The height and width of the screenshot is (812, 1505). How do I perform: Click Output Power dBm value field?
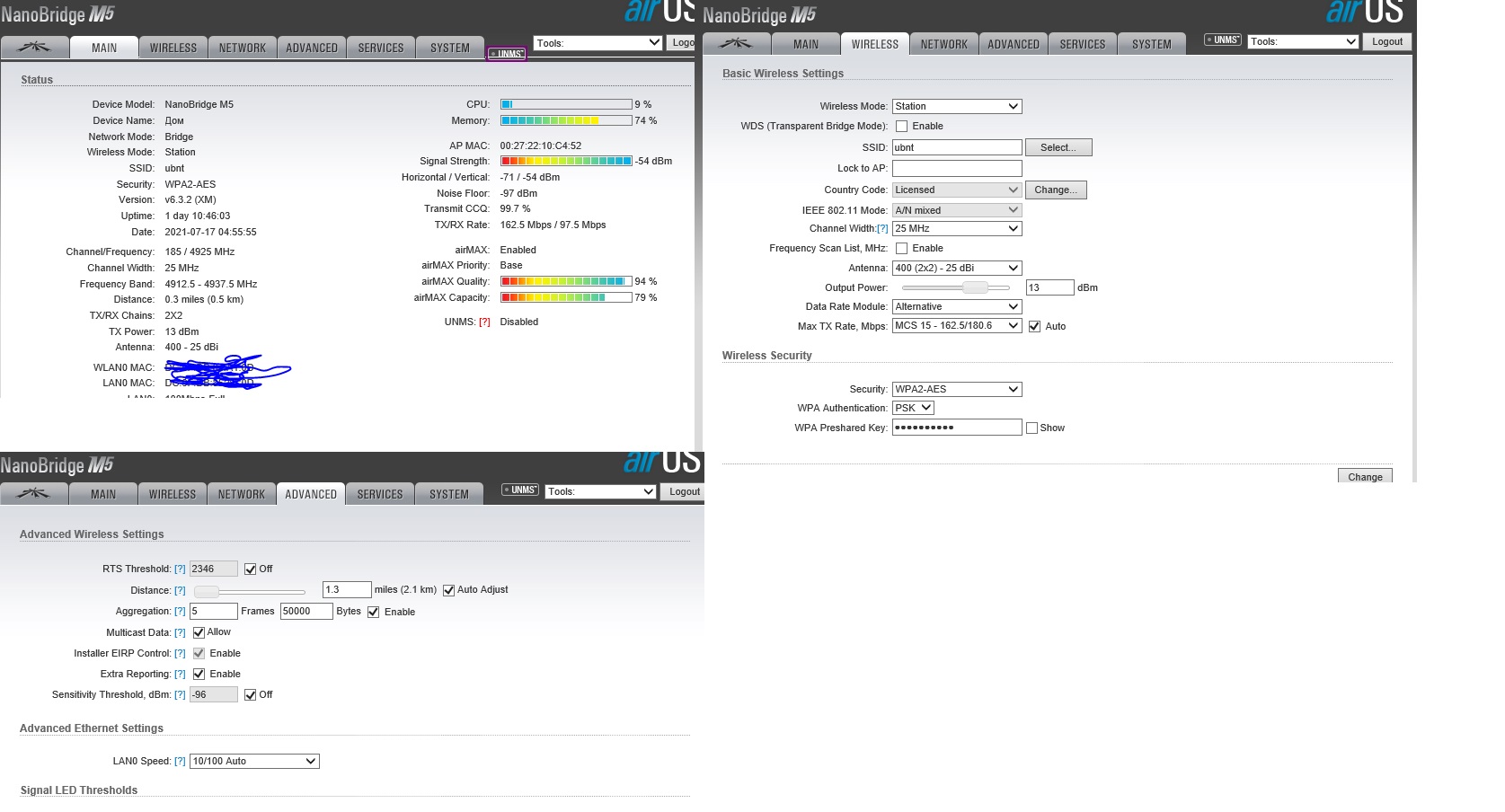(x=1050, y=287)
